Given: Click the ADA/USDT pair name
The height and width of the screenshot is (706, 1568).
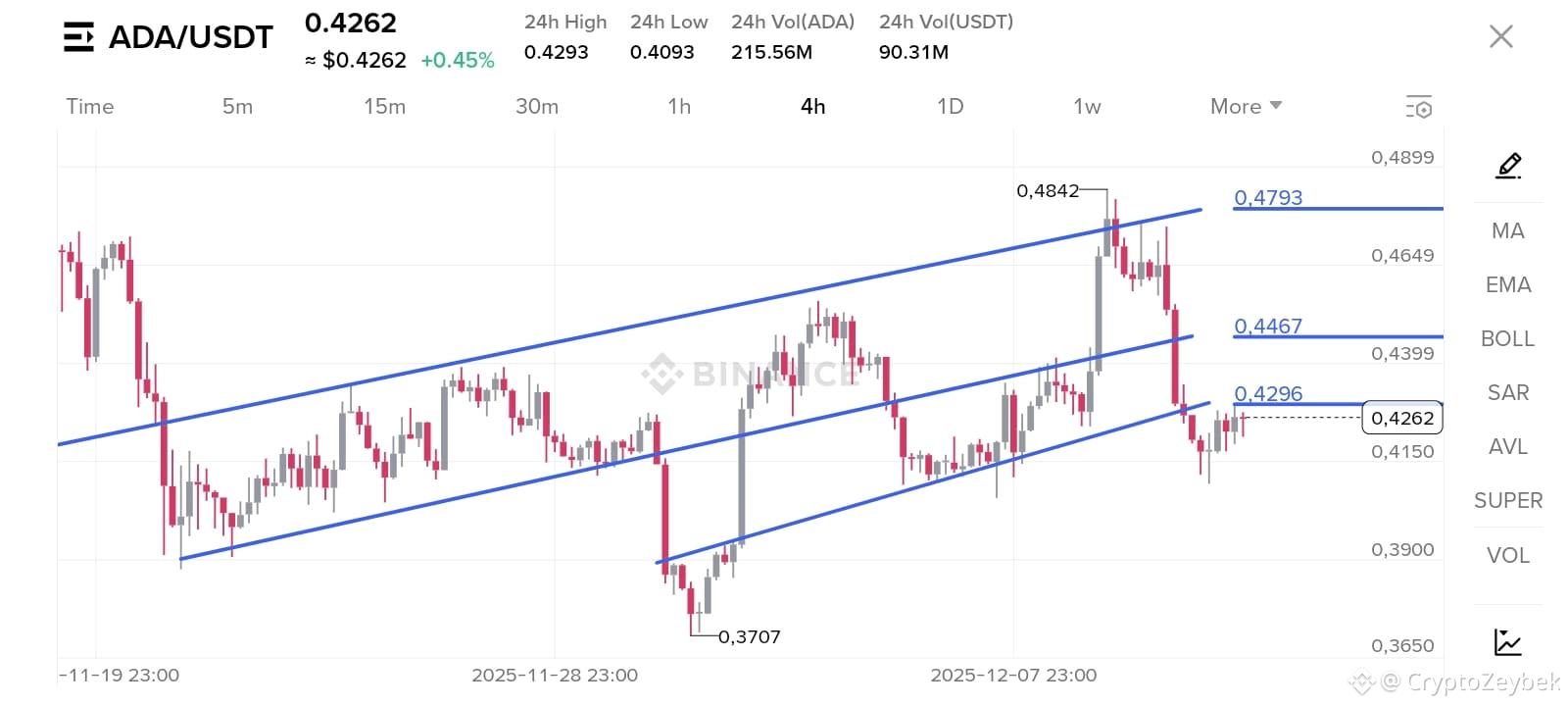Looking at the screenshot, I should pos(190,37).
